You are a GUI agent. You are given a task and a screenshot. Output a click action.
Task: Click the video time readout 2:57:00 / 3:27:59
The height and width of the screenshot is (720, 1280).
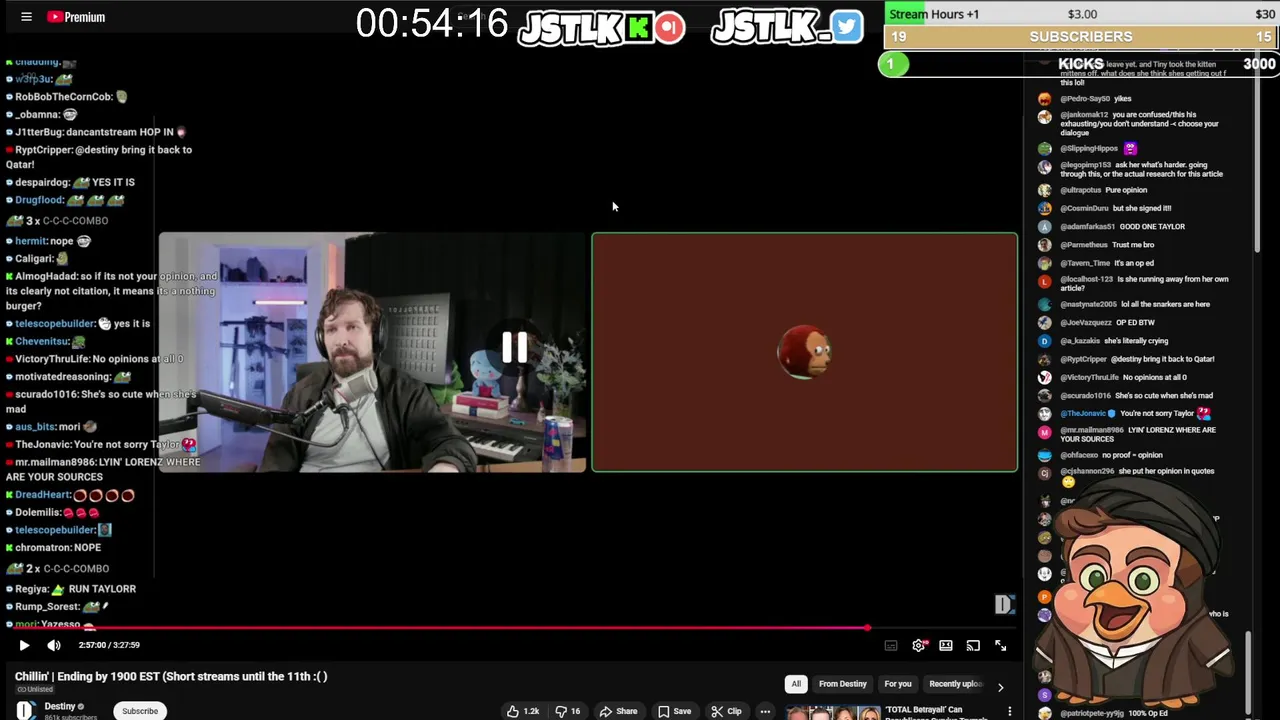pyautogui.click(x=109, y=645)
